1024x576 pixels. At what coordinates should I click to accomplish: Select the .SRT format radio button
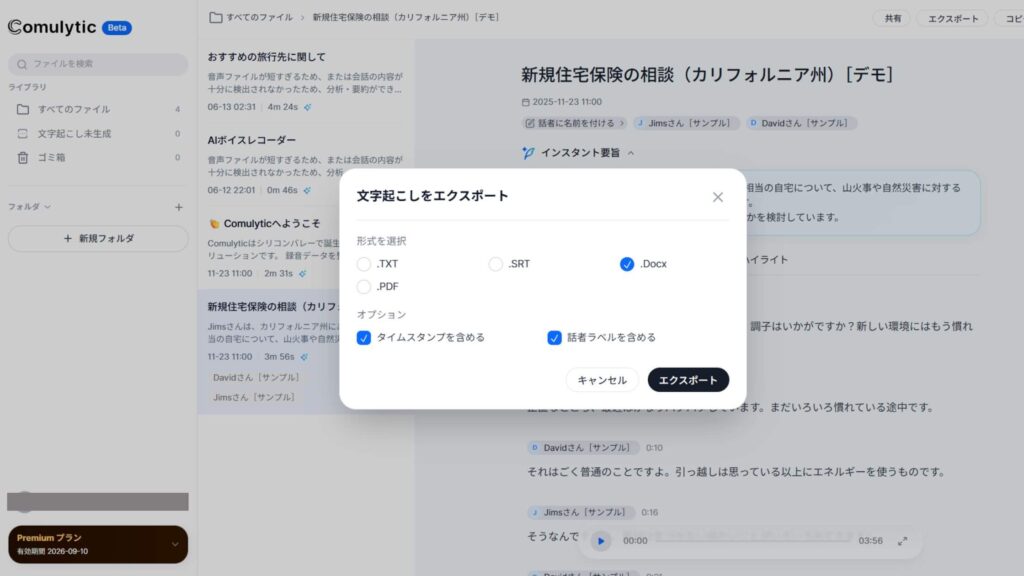click(496, 264)
